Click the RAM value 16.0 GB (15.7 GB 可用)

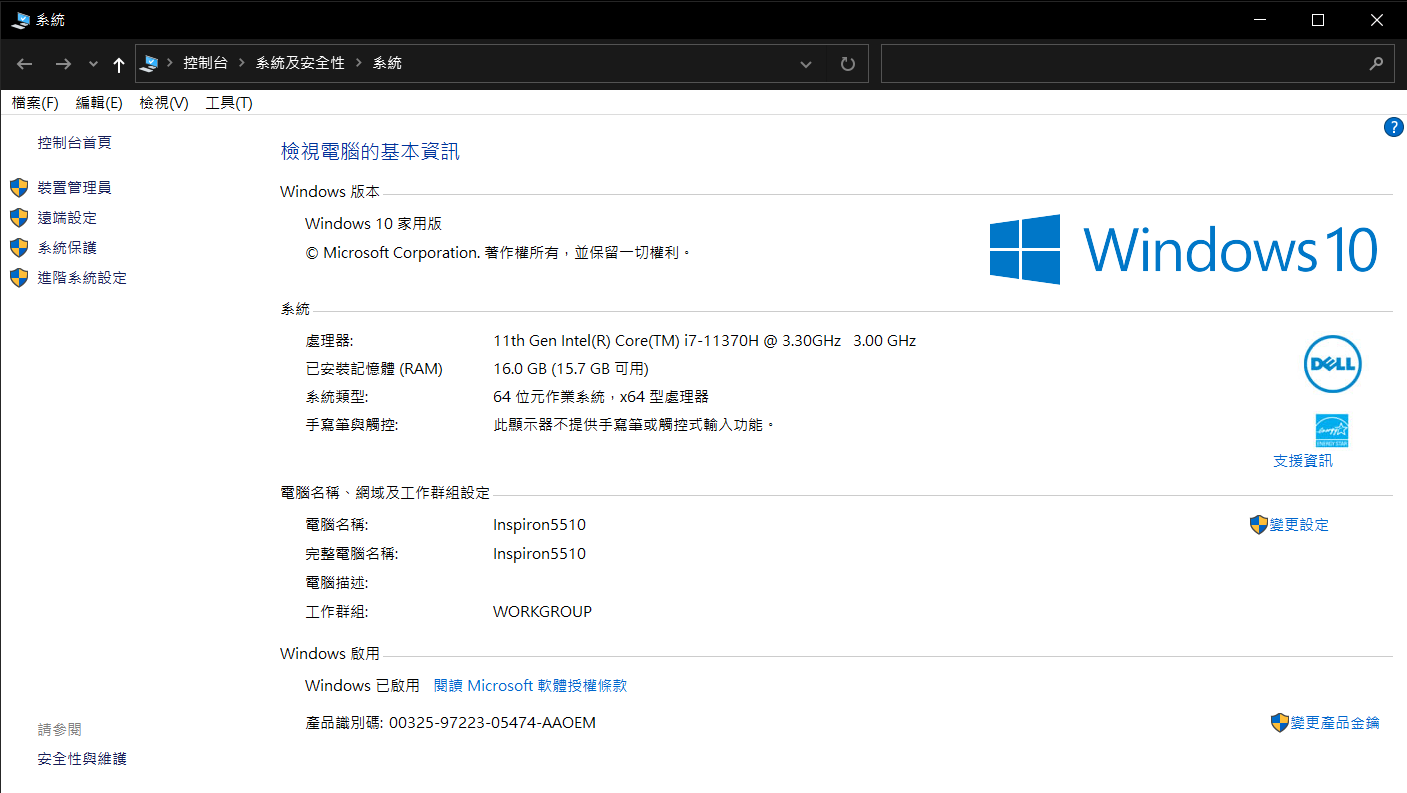[x=571, y=369]
